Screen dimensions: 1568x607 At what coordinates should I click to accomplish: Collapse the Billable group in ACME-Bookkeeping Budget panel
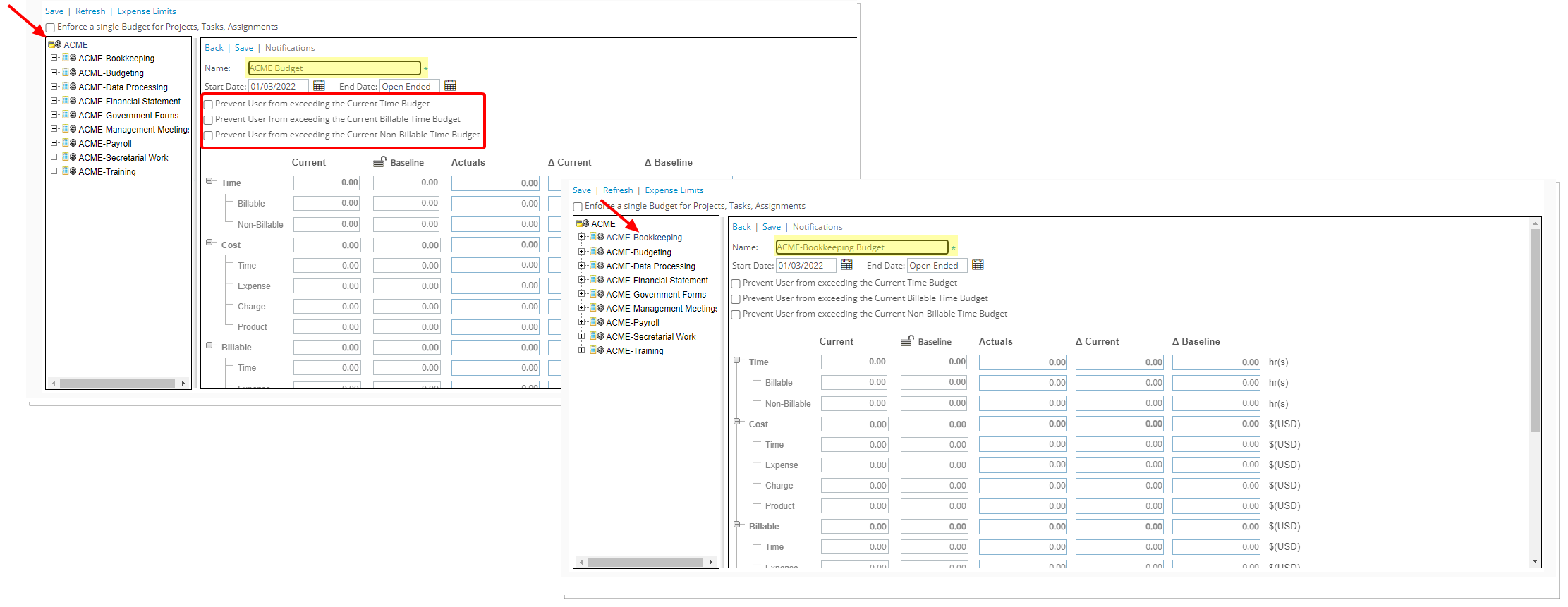737,525
